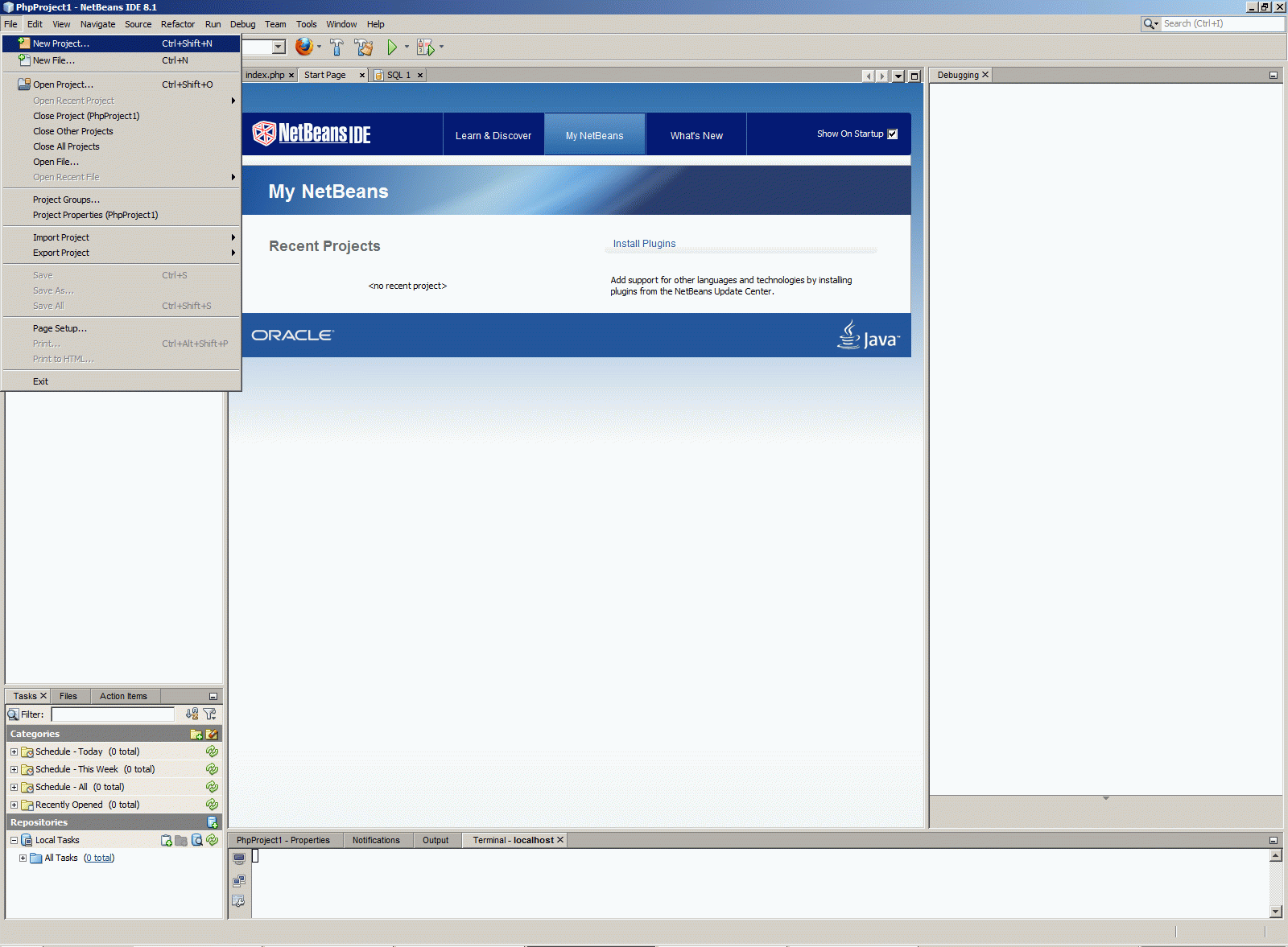Click the 0 total link for All Tasks
1288x947 pixels.
(99, 858)
